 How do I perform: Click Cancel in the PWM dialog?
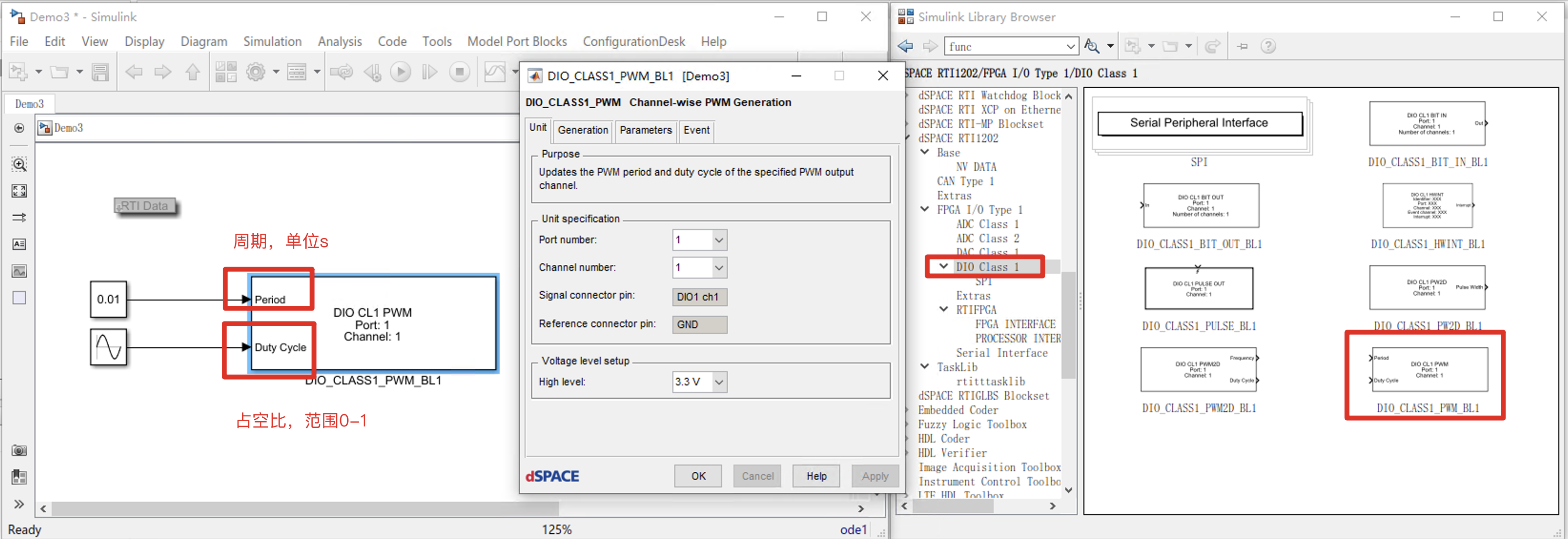[757, 476]
